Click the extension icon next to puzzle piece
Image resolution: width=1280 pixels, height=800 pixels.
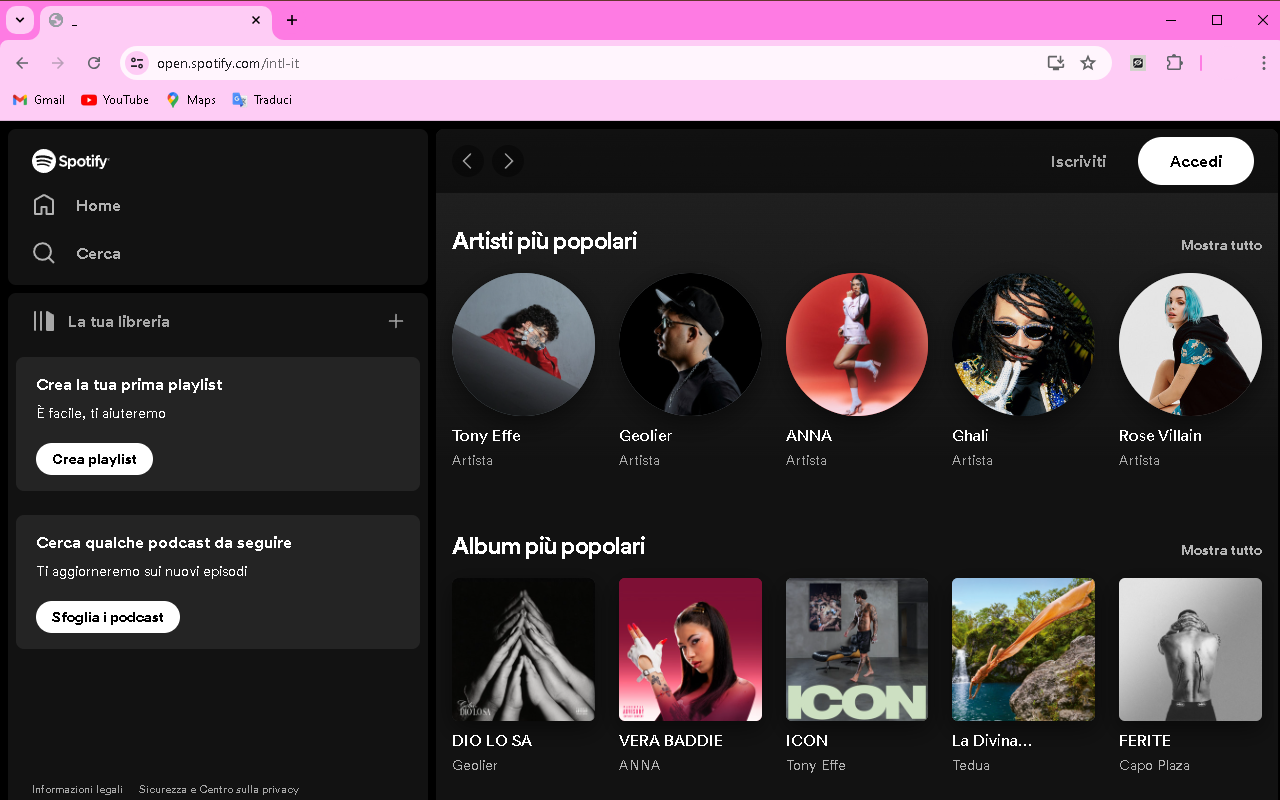tap(1138, 63)
